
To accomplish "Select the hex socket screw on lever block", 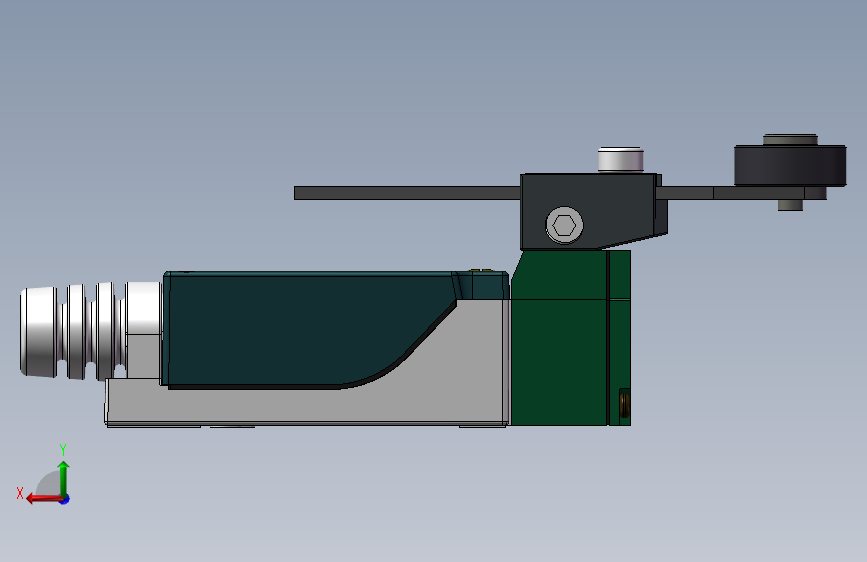I will click(564, 225).
